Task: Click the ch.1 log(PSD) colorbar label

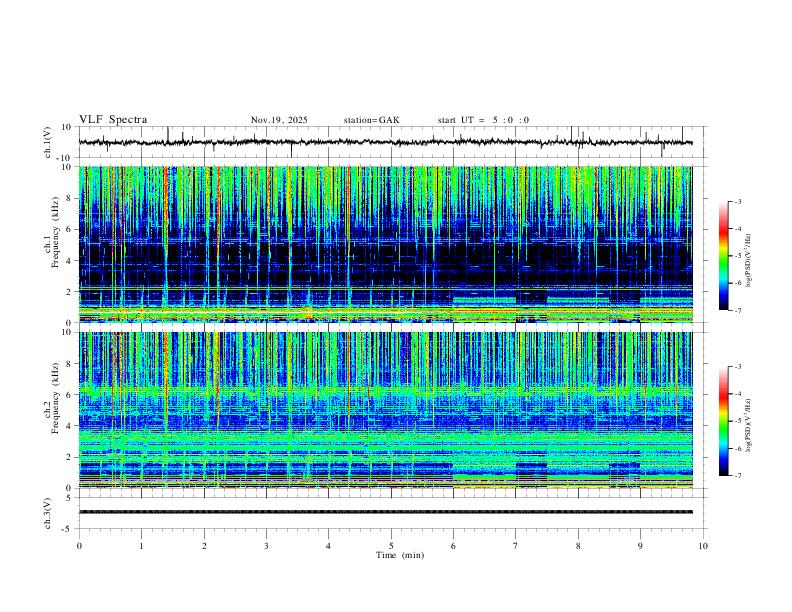Action: 749,261
